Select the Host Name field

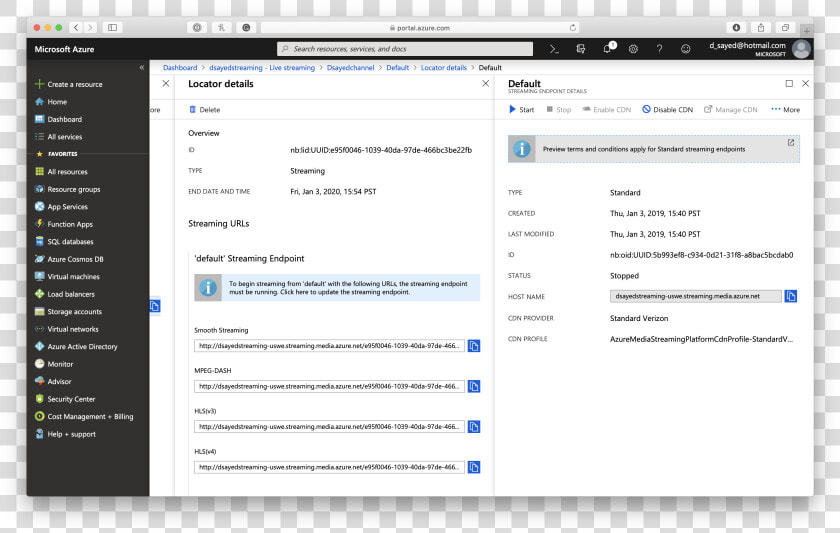[x=695, y=296]
